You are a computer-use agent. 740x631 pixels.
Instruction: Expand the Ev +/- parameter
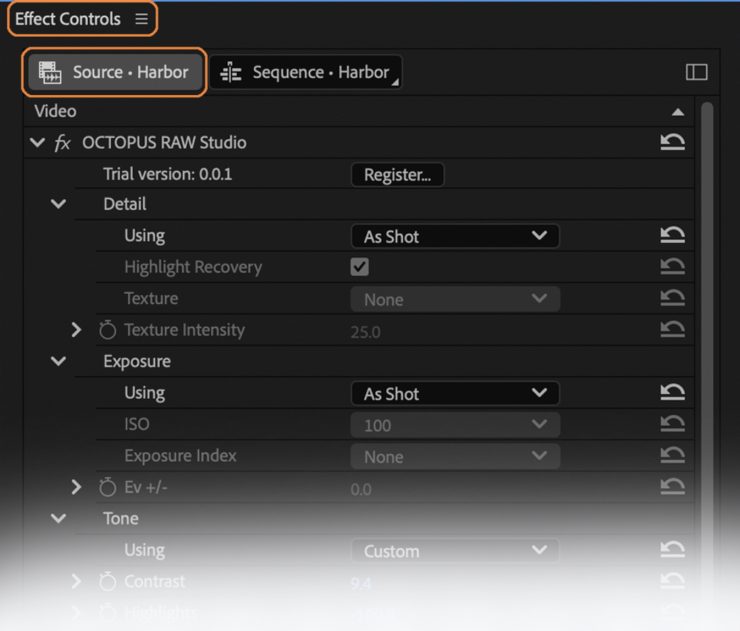pos(76,487)
